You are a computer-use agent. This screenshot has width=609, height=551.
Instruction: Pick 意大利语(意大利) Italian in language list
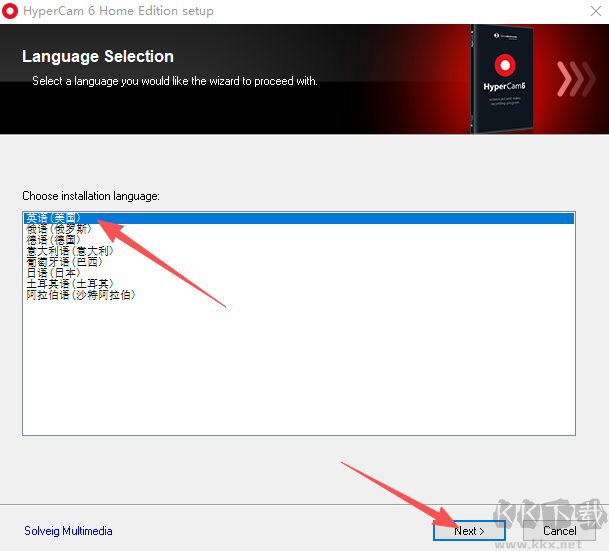pyautogui.click(x=70, y=251)
